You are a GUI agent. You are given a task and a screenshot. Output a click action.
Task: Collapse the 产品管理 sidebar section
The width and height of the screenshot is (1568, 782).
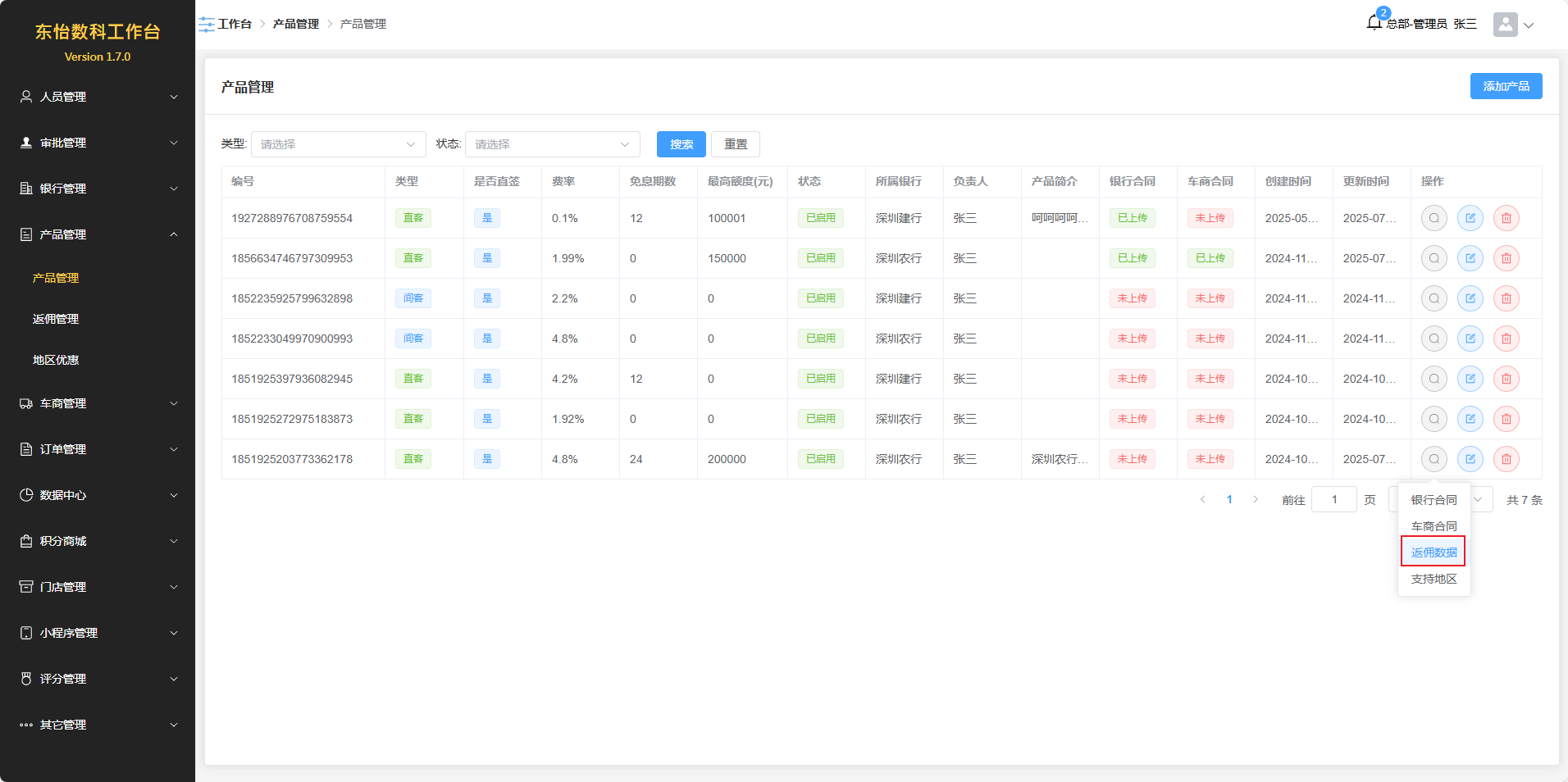(x=98, y=234)
